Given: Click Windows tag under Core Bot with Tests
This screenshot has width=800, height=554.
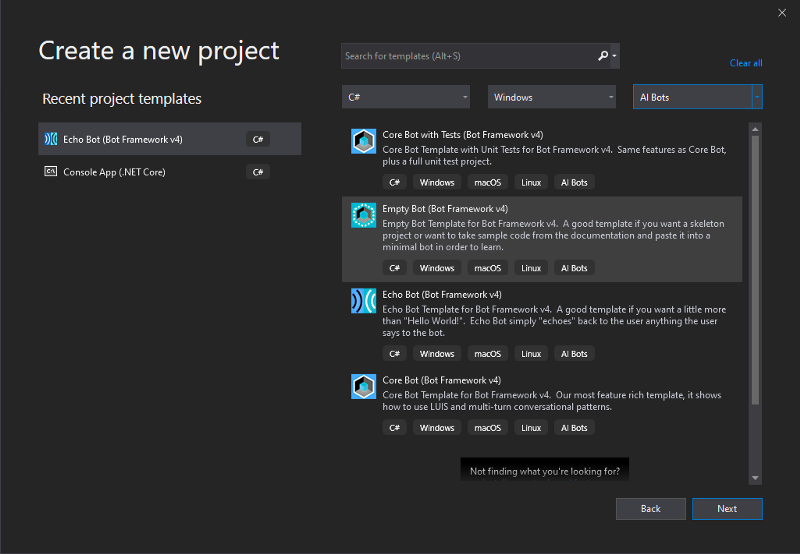Looking at the screenshot, I should click(437, 182).
